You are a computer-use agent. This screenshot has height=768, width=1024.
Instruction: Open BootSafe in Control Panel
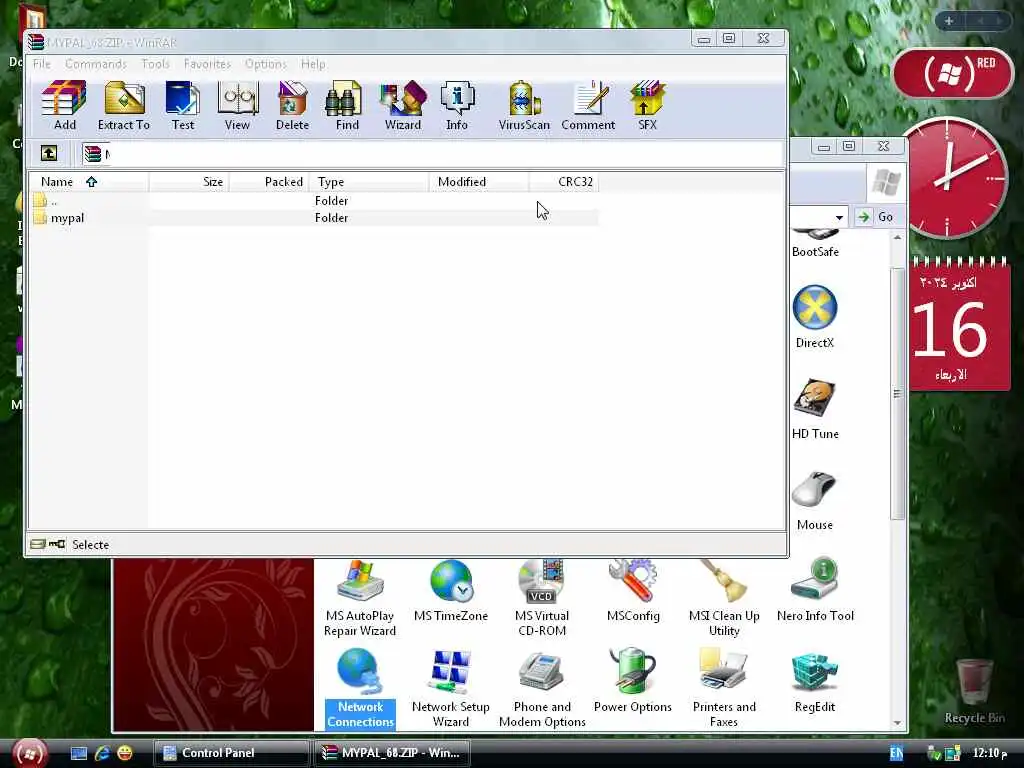815,243
